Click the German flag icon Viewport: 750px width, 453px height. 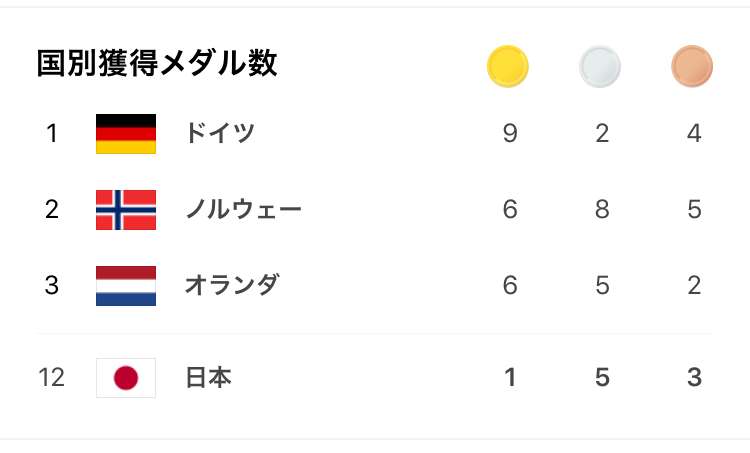coord(126,134)
